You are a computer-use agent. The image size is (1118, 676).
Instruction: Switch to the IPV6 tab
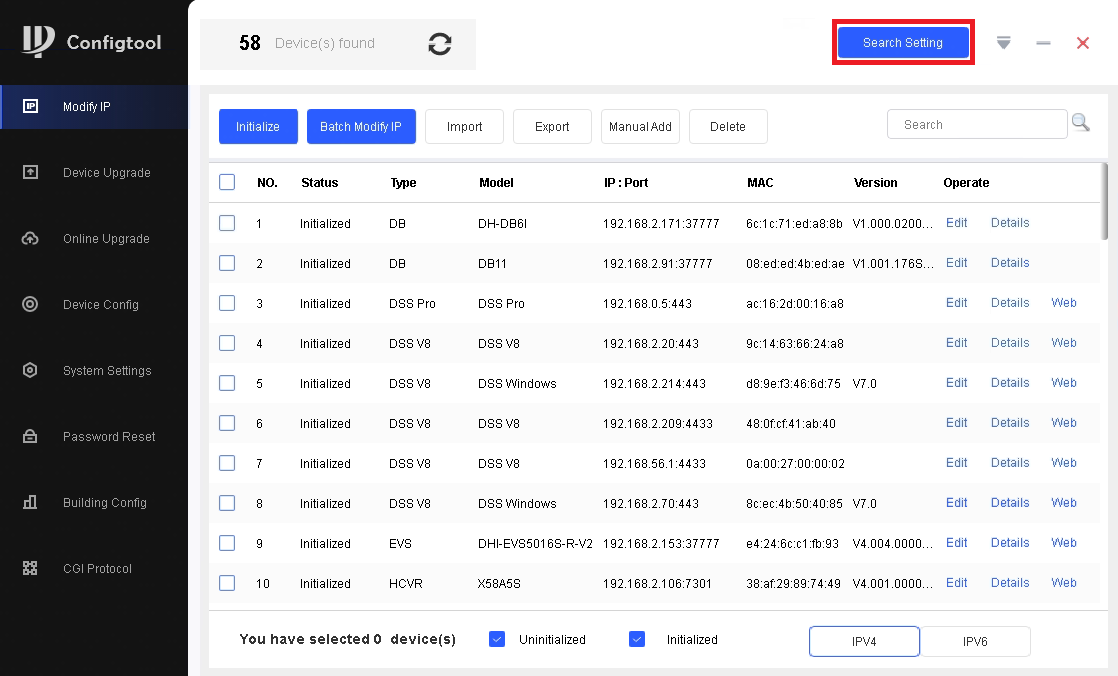pos(974,641)
